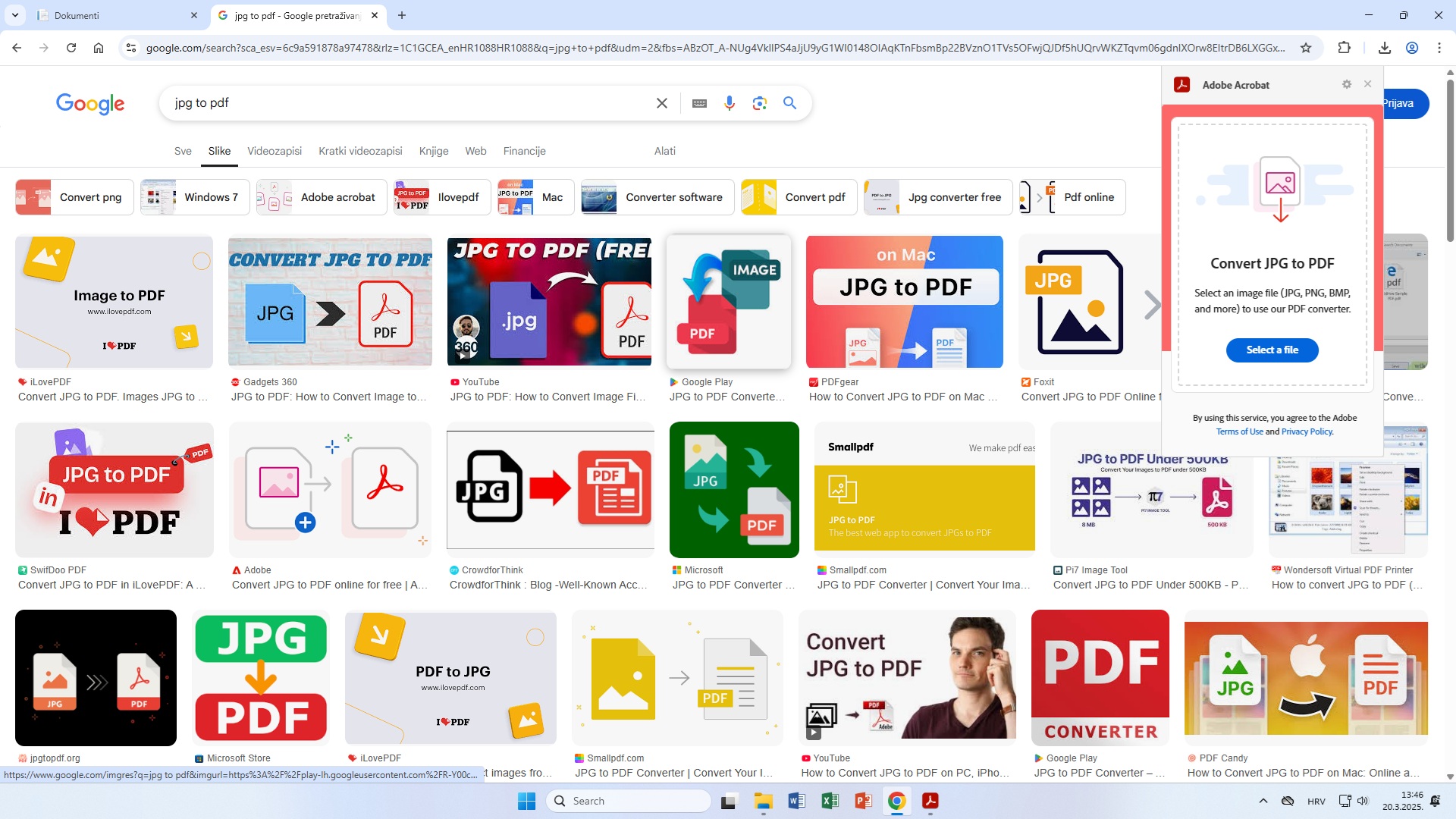Viewport: 1456px width, 819px height.
Task: Expand the Alati tools options
Action: point(664,151)
